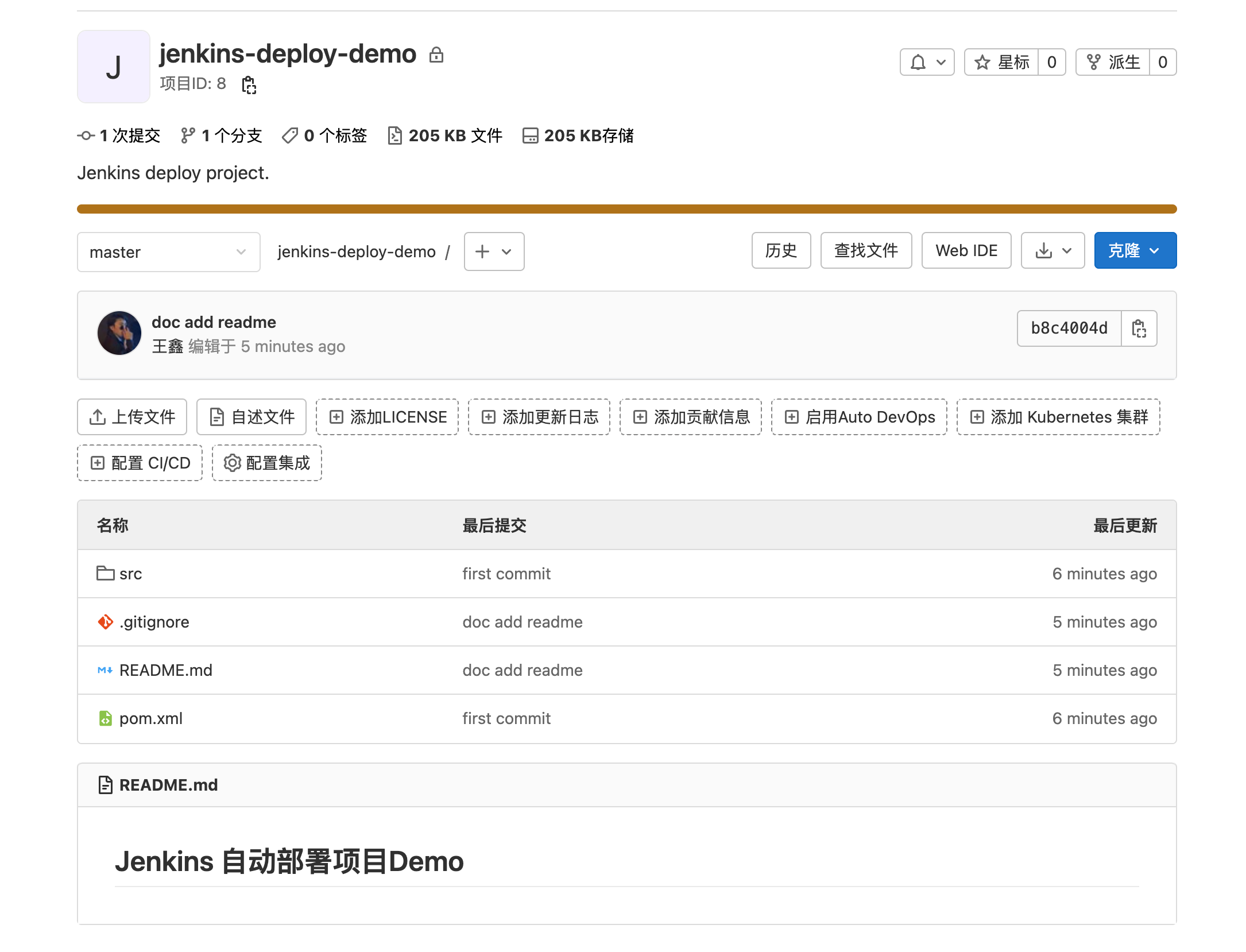Click the fork count 0 badge

point(1163,62)
